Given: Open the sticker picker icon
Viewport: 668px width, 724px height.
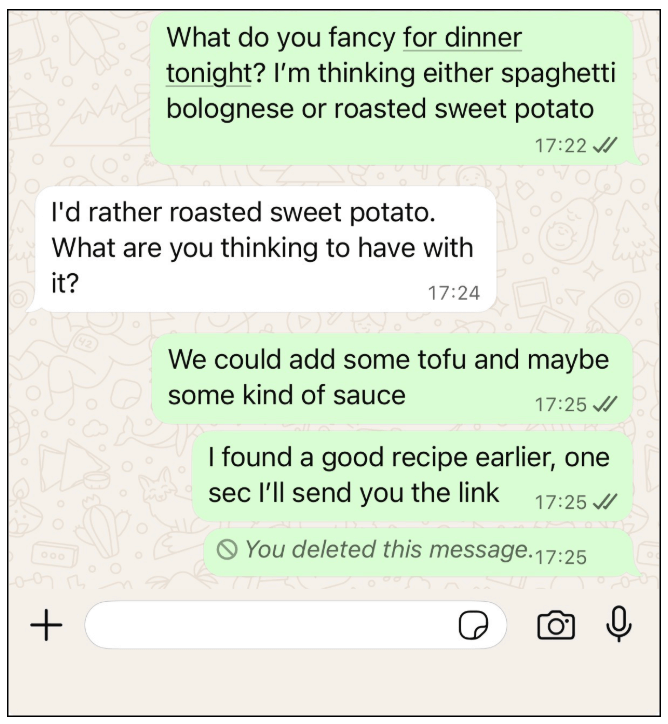Looking at the screenshot, I should click(473, 626).
